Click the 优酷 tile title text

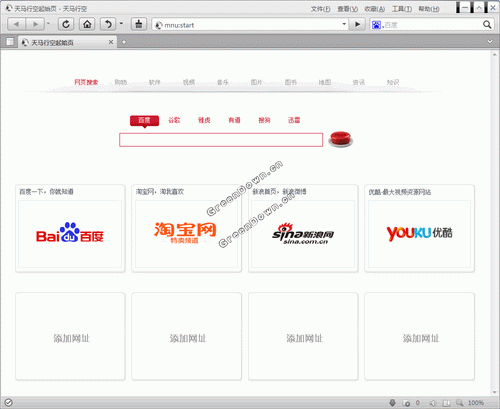(x=400, y=192)
